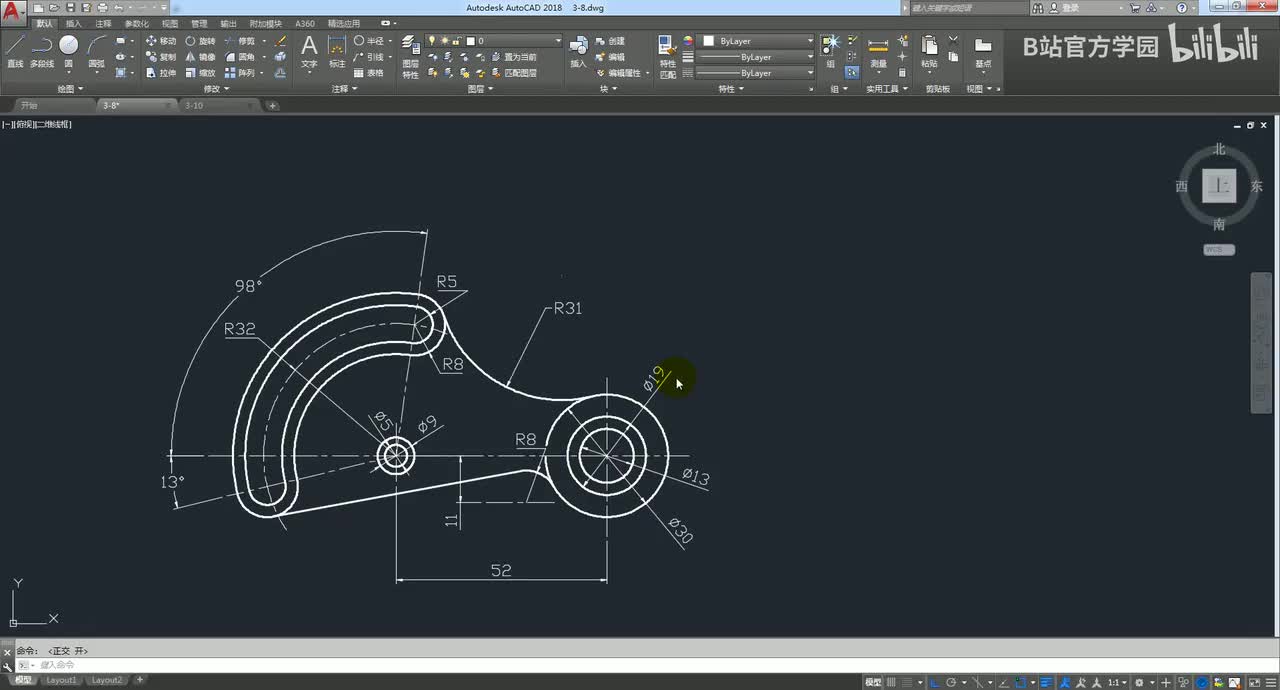Toggle the grid display in status bar
Screen dimensions: 1280x690
click(891, 682)
